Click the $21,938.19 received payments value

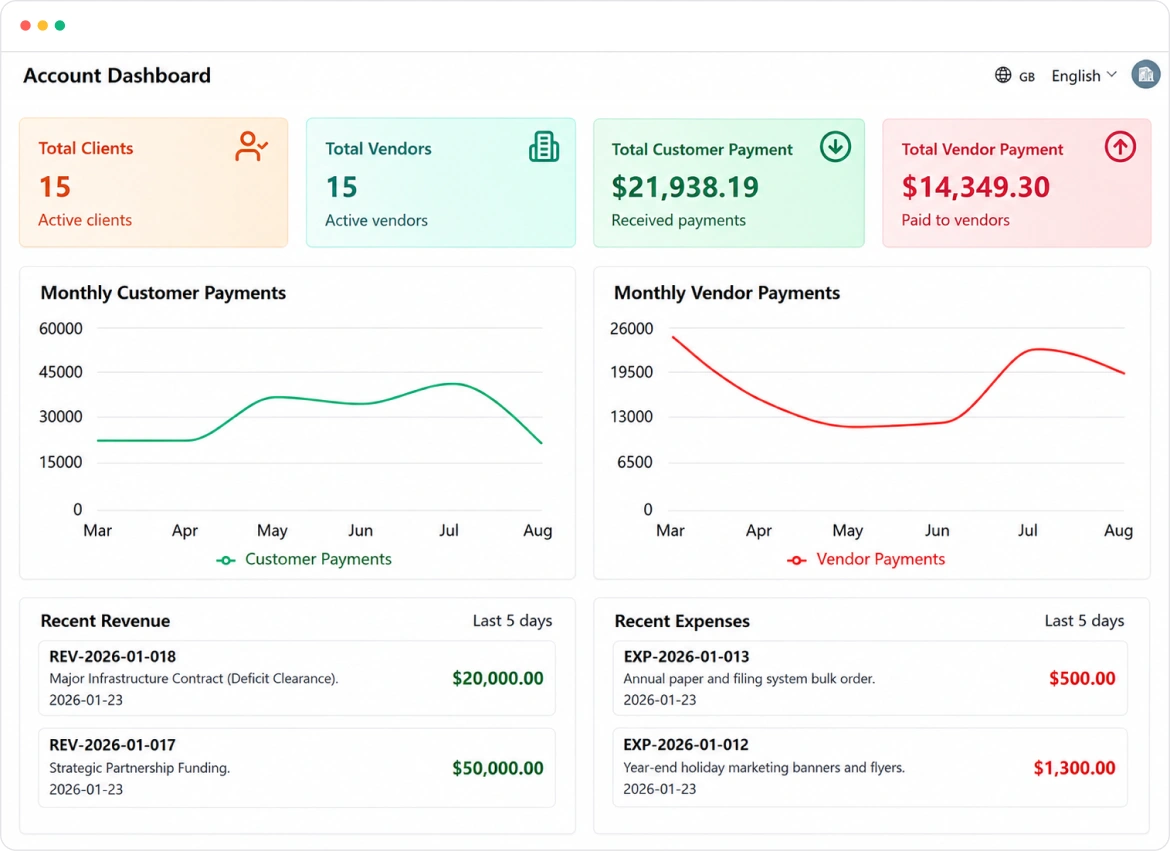[x=685, y=187]
